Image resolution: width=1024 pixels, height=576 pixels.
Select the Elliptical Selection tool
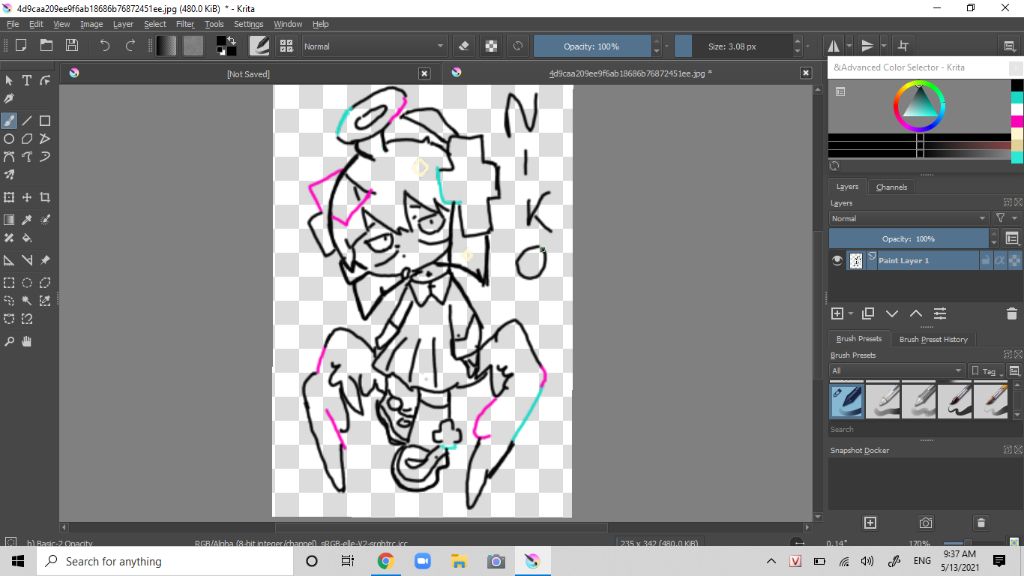click(x=27, y=283)
